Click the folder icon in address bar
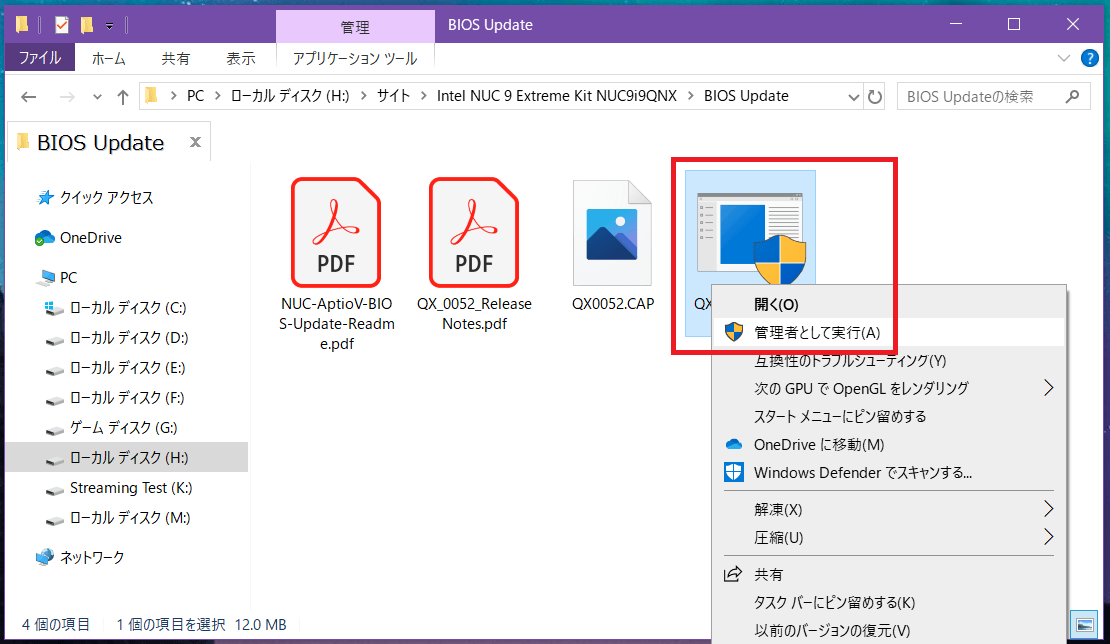 151,96
